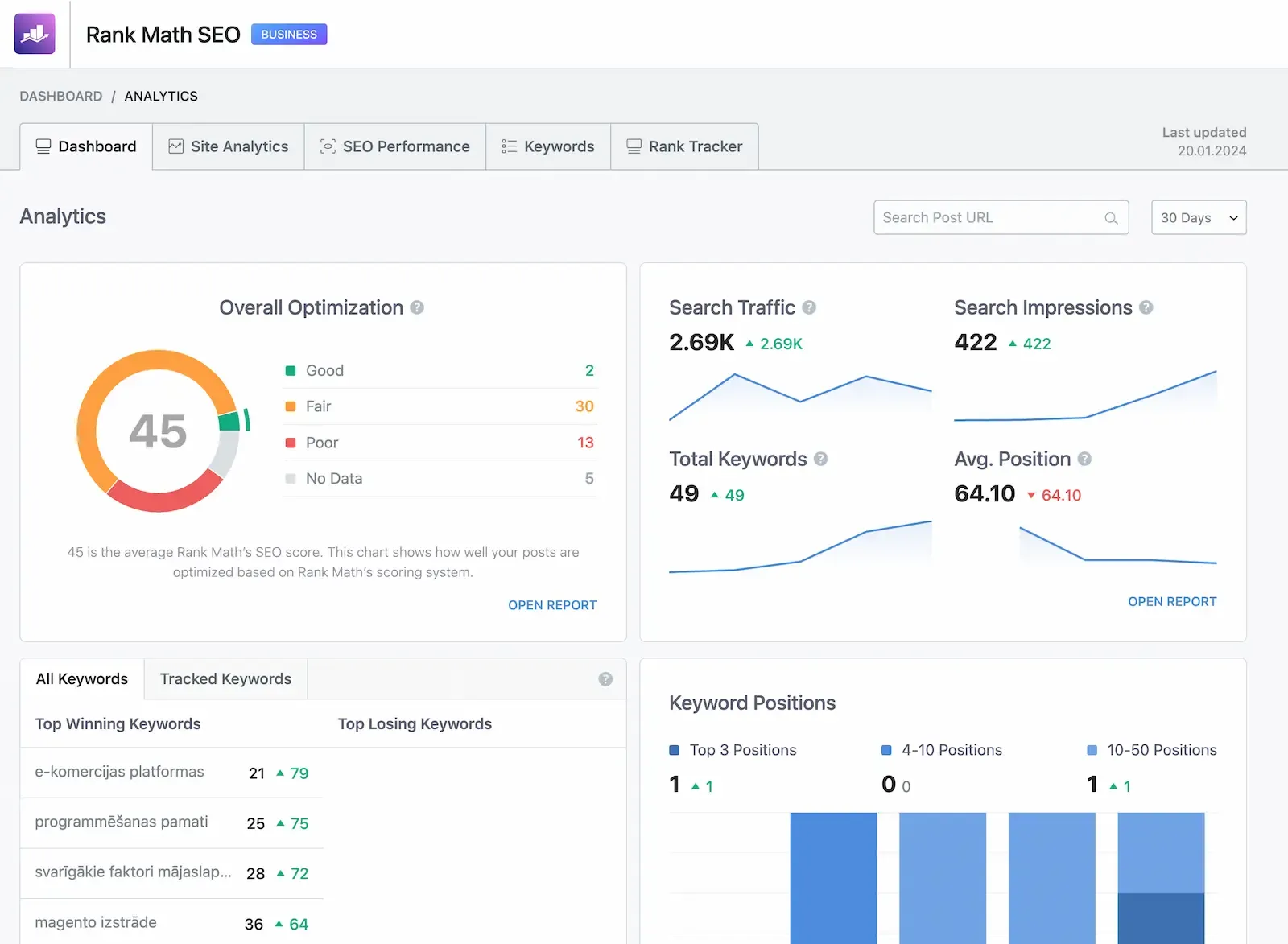This screenshot has width=1288, height=944.
Task: Switch to the Site Analytics tab
Action: point(229,146)
